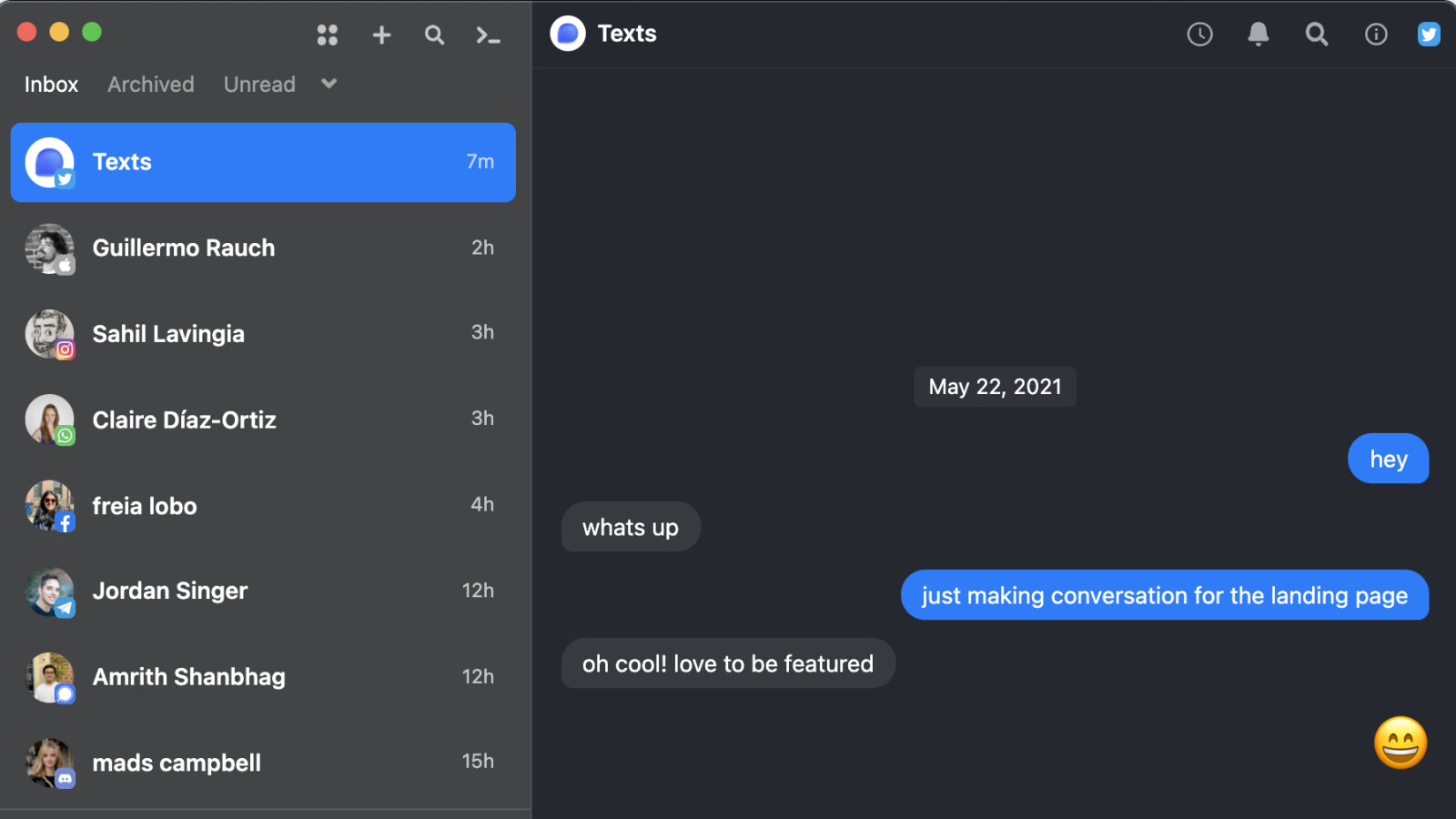This screenshot has height=819, width=1456.
Task: Click the Twitter platform icon in the header
Action: [1429, 34]
